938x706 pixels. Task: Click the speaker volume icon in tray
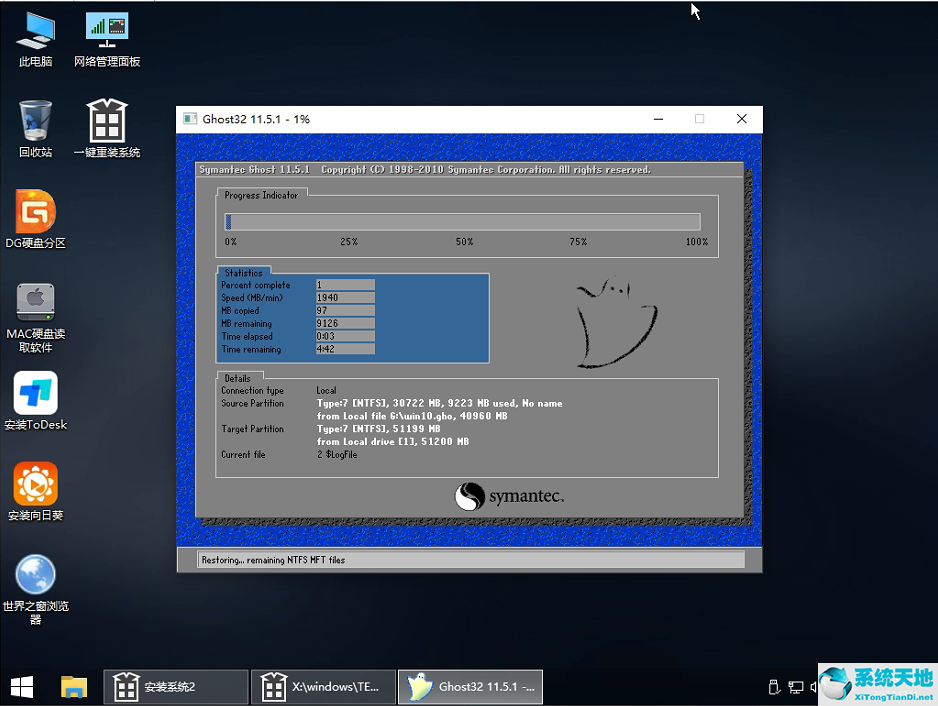(812, 687)
